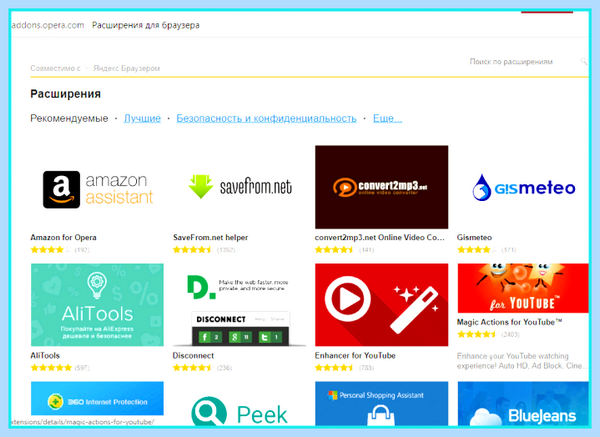Click the '(2403)' review count
The width and height of the screenshot is (600, 437).
(510, 334)
